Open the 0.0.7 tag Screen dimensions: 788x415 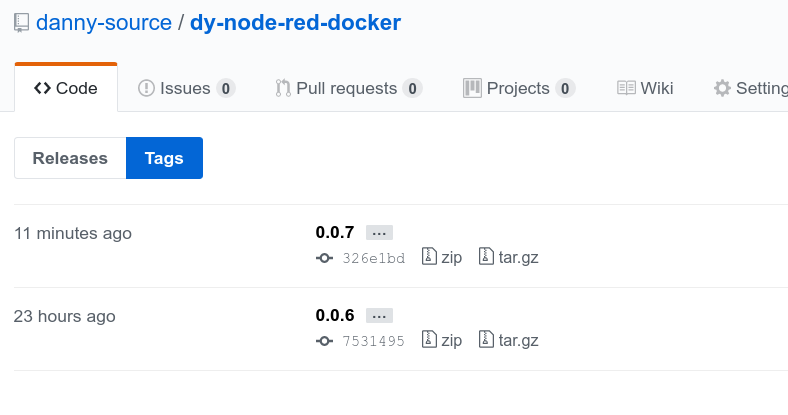tap(335, 233)
